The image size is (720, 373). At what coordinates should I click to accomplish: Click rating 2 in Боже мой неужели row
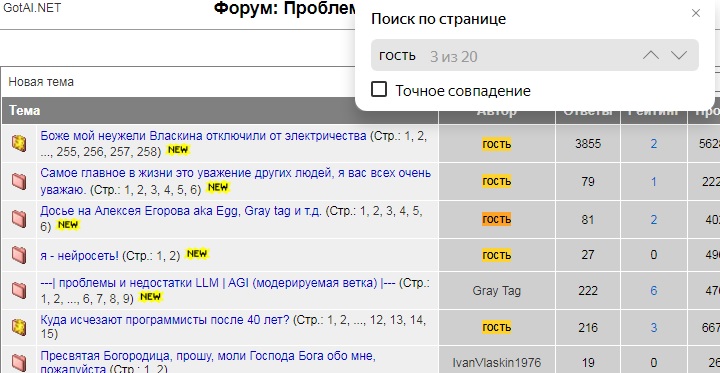coord(653,144)
